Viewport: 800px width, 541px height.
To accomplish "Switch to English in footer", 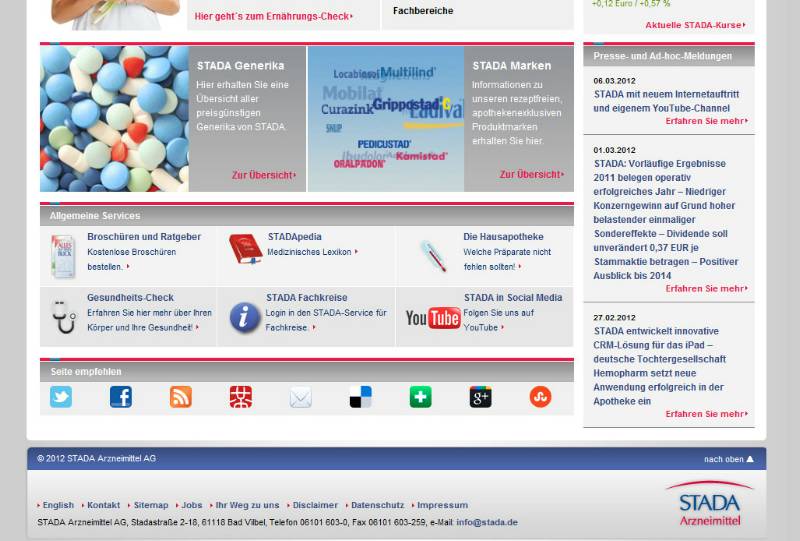I will click(56, 505).
